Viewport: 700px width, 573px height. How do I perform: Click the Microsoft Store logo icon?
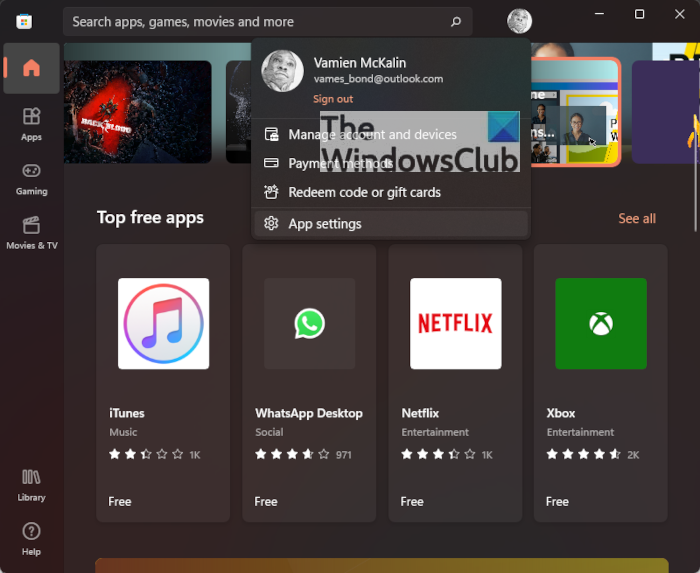[24, 21]
